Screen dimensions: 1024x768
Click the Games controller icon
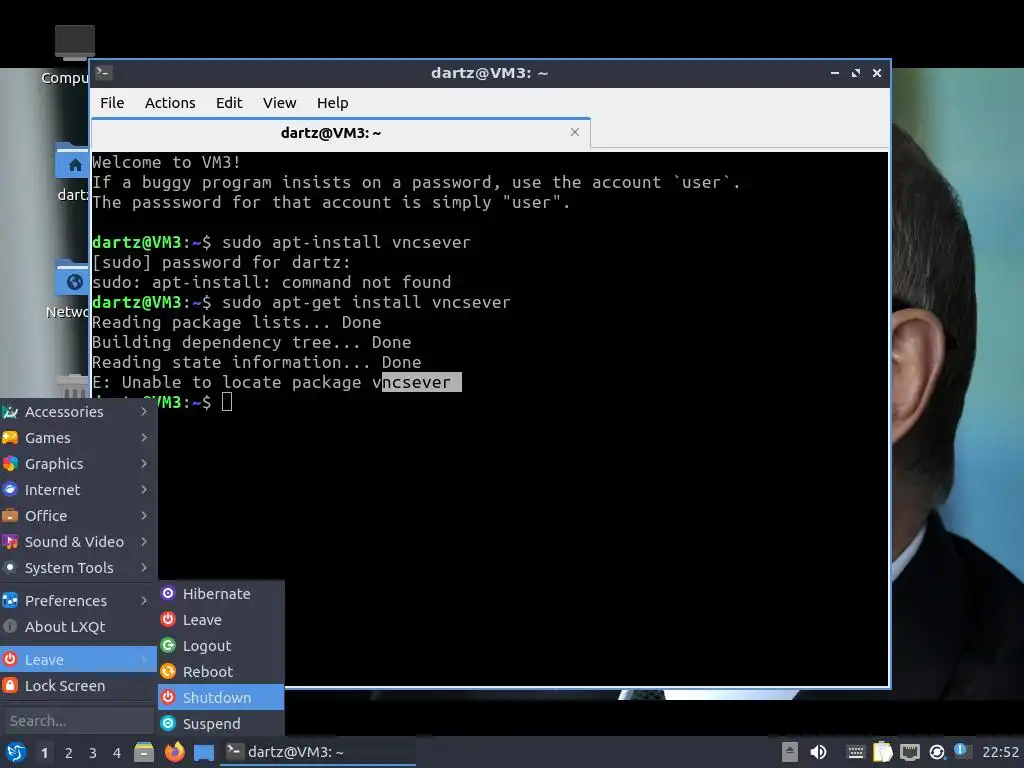pos(10,438)
